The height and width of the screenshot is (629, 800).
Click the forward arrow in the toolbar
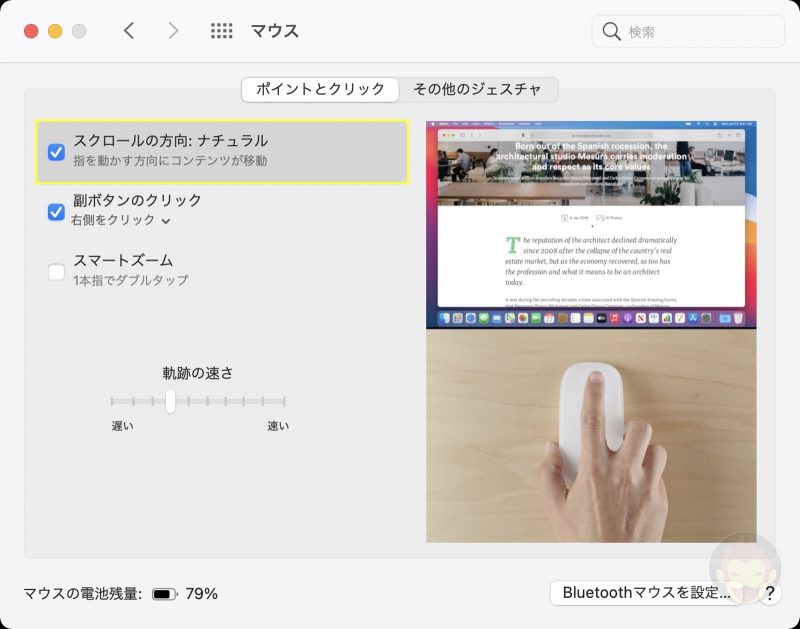173,31
